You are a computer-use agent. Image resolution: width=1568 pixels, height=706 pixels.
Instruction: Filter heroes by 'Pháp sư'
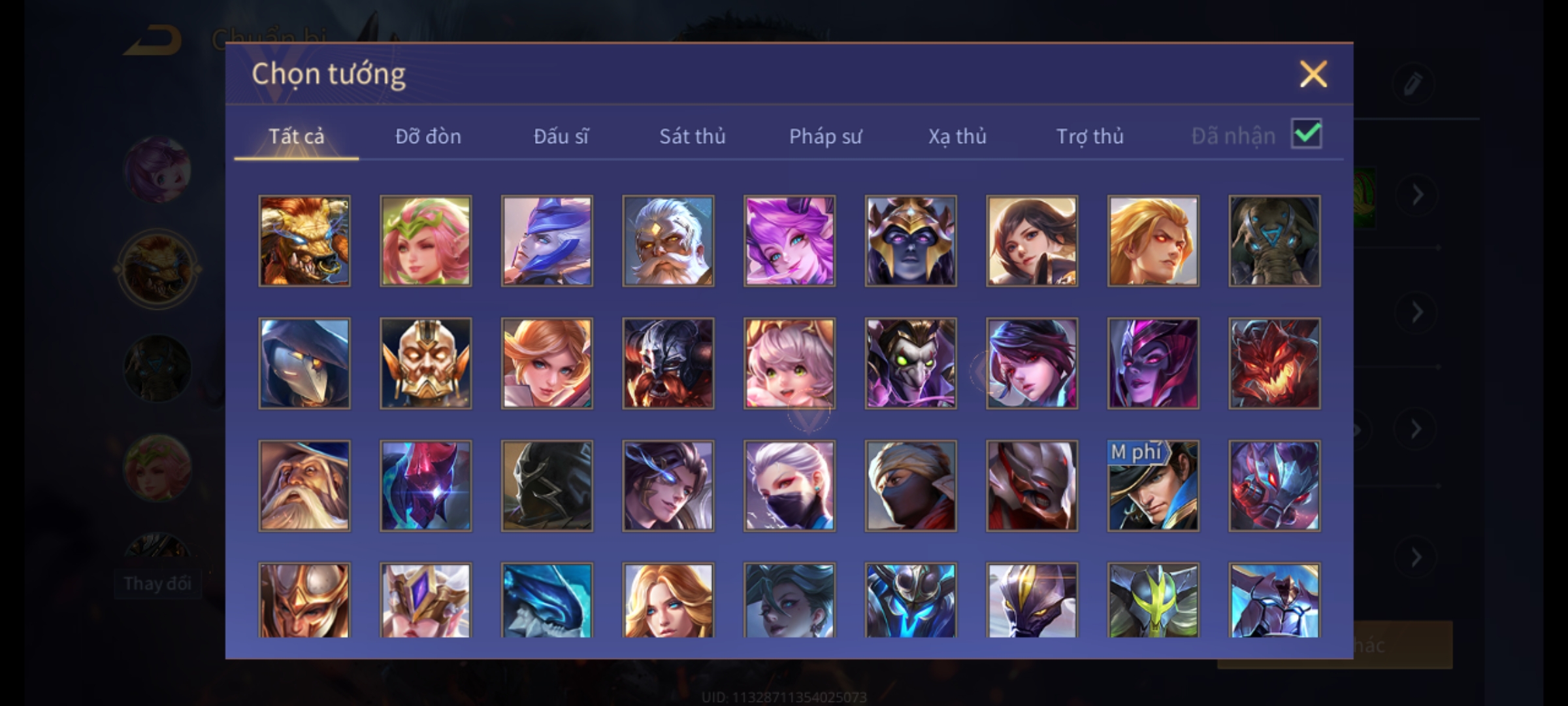[x=825, y=136]
